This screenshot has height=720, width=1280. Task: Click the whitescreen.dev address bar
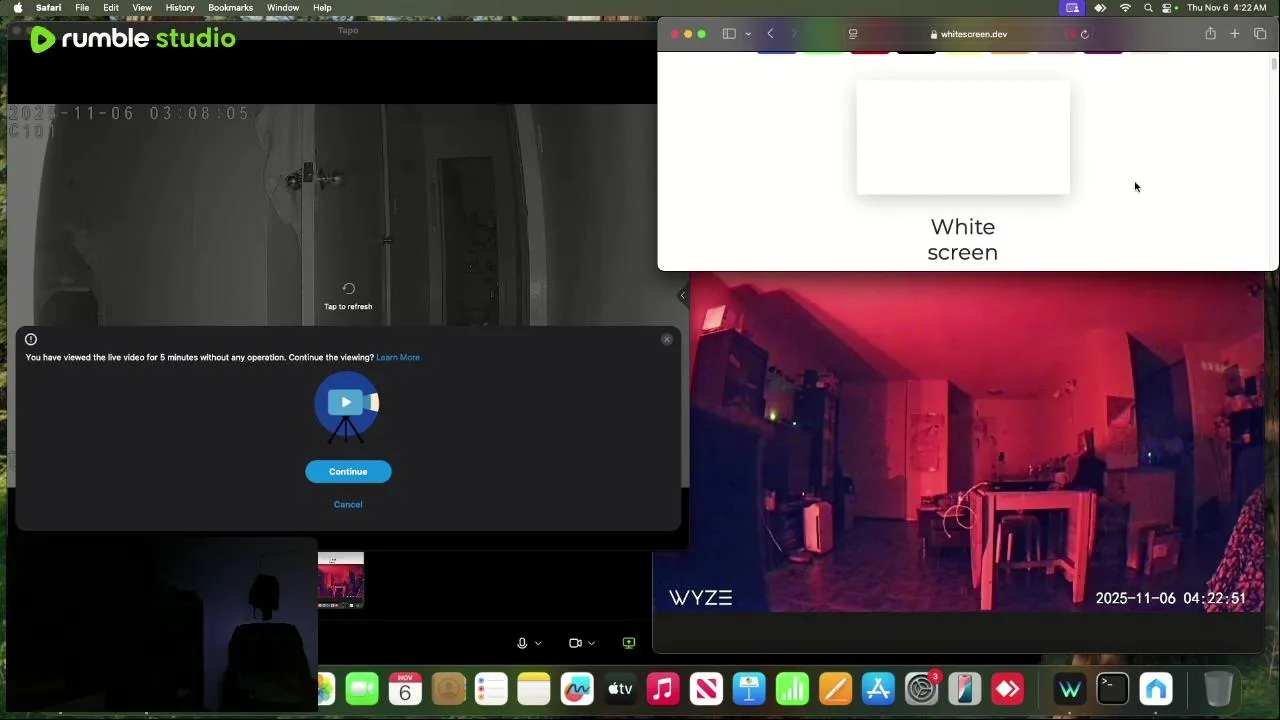coord(968,34)
